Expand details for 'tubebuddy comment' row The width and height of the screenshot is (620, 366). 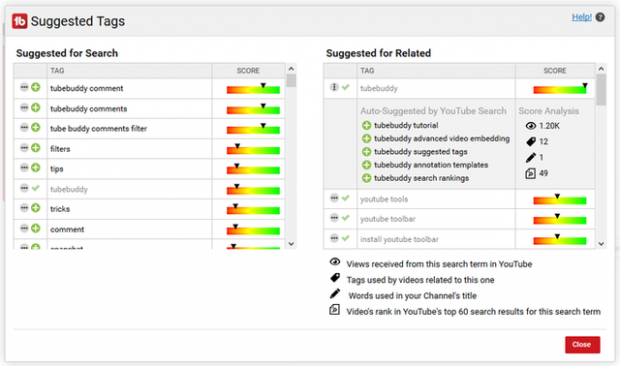tap(24, 87)
